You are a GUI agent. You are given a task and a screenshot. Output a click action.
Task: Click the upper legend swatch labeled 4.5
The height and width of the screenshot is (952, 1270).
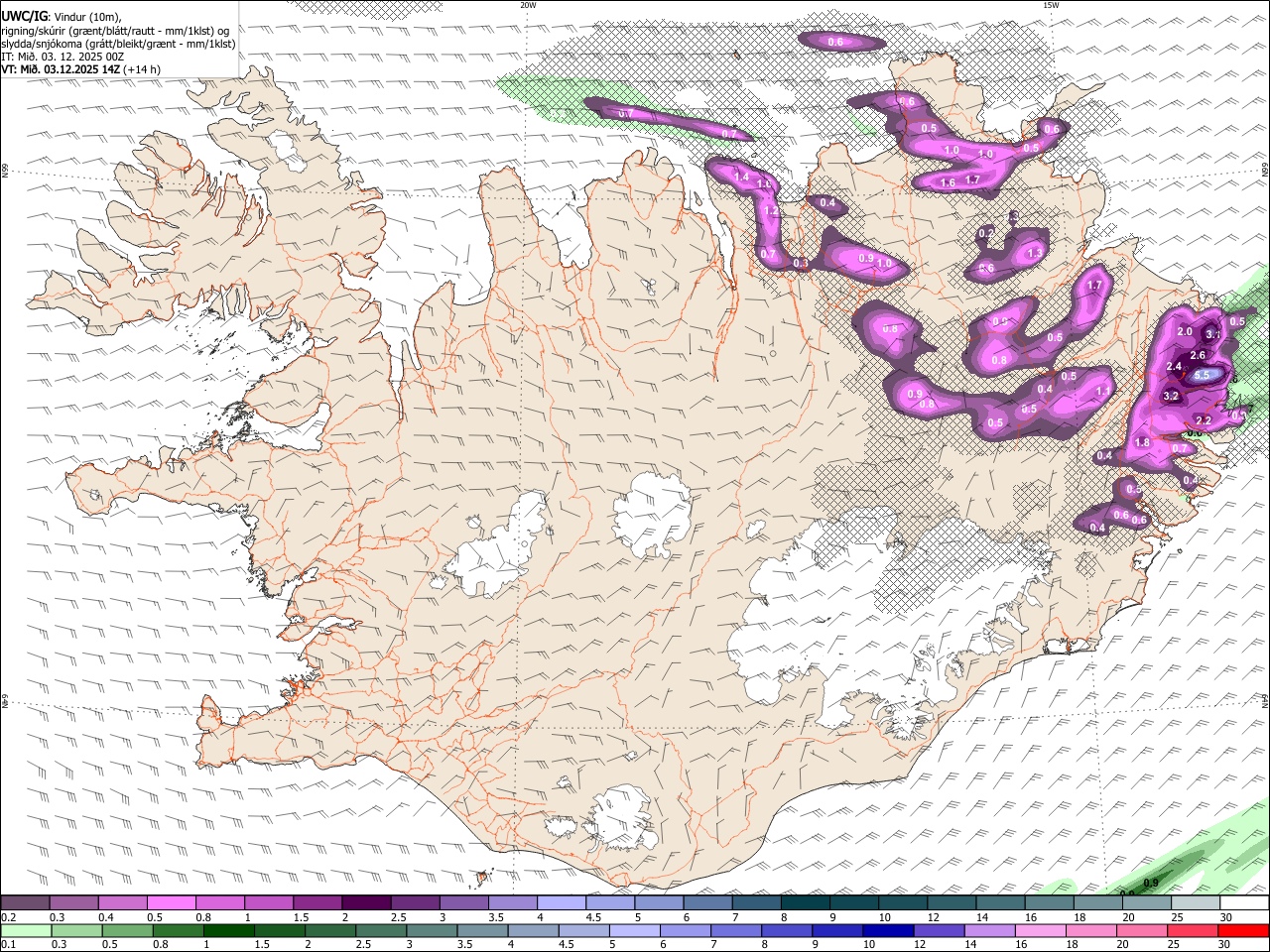(x=608, y=903)
